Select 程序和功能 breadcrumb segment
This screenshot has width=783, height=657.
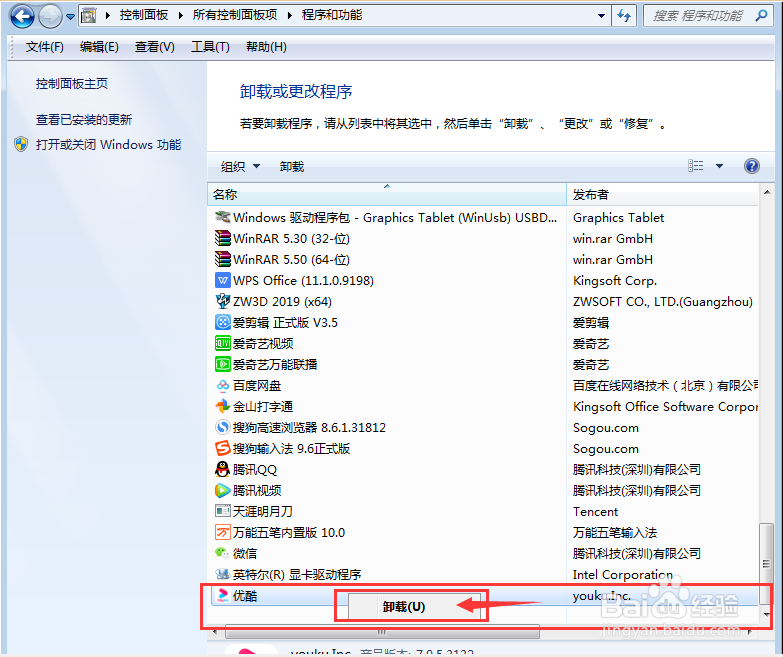pyautogui.click(x=332, y=15)
